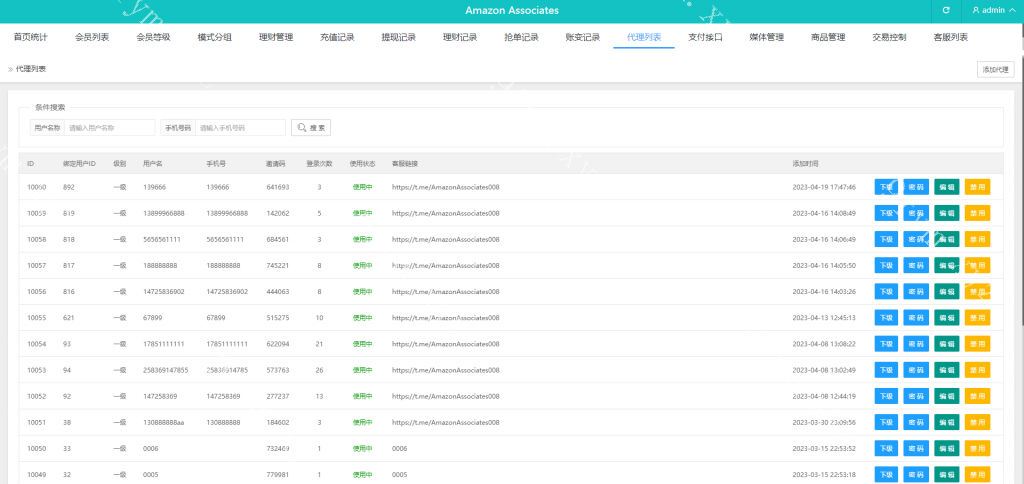Click 密码 button for ID 10055

pyautogui.click(x=916, y=317)
